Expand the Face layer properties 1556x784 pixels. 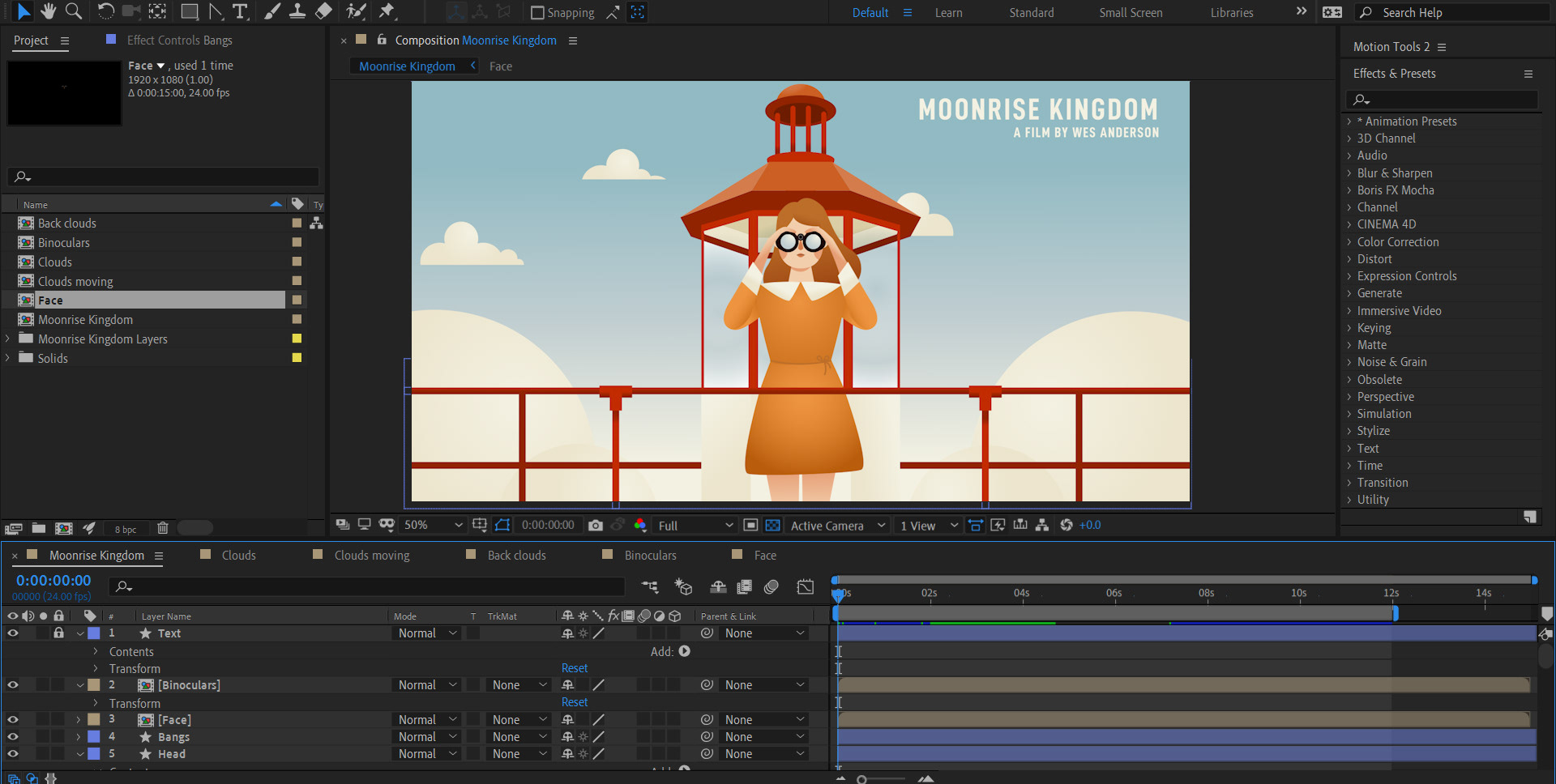(79, 719)
